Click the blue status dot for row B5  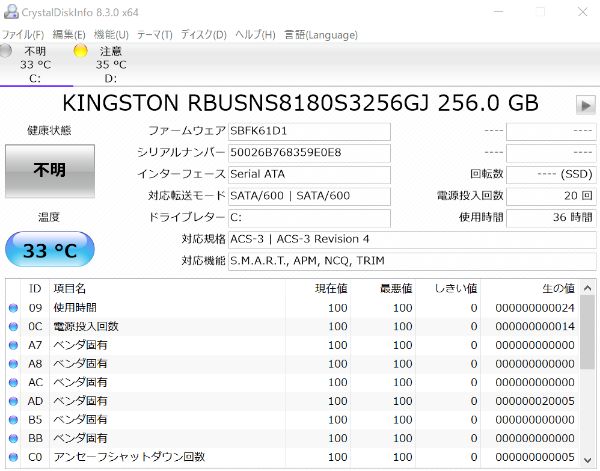[13, 420]
